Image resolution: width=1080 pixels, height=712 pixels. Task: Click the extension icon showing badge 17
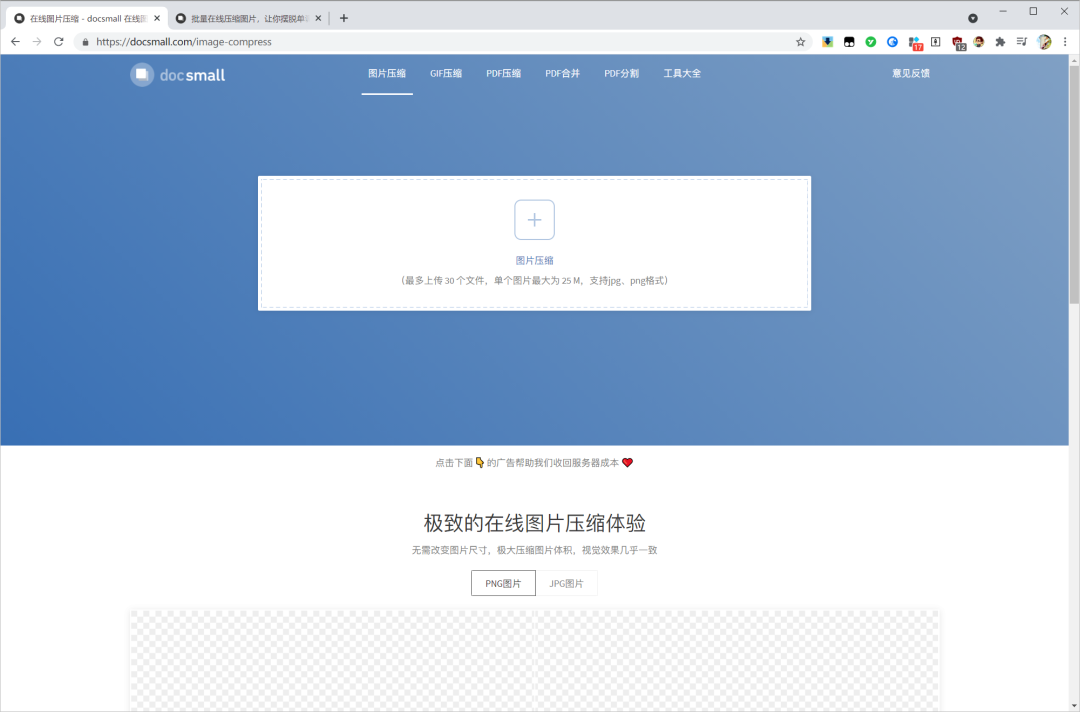915,41
